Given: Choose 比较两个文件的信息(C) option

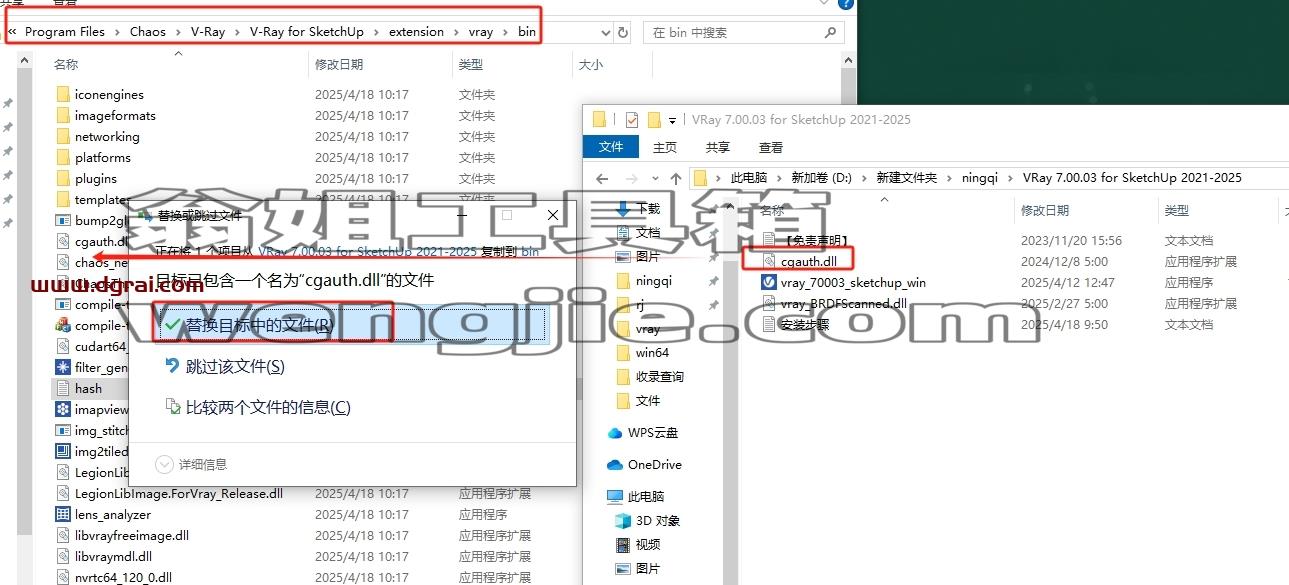Looking at the screenshot, I should coord(268,407).
